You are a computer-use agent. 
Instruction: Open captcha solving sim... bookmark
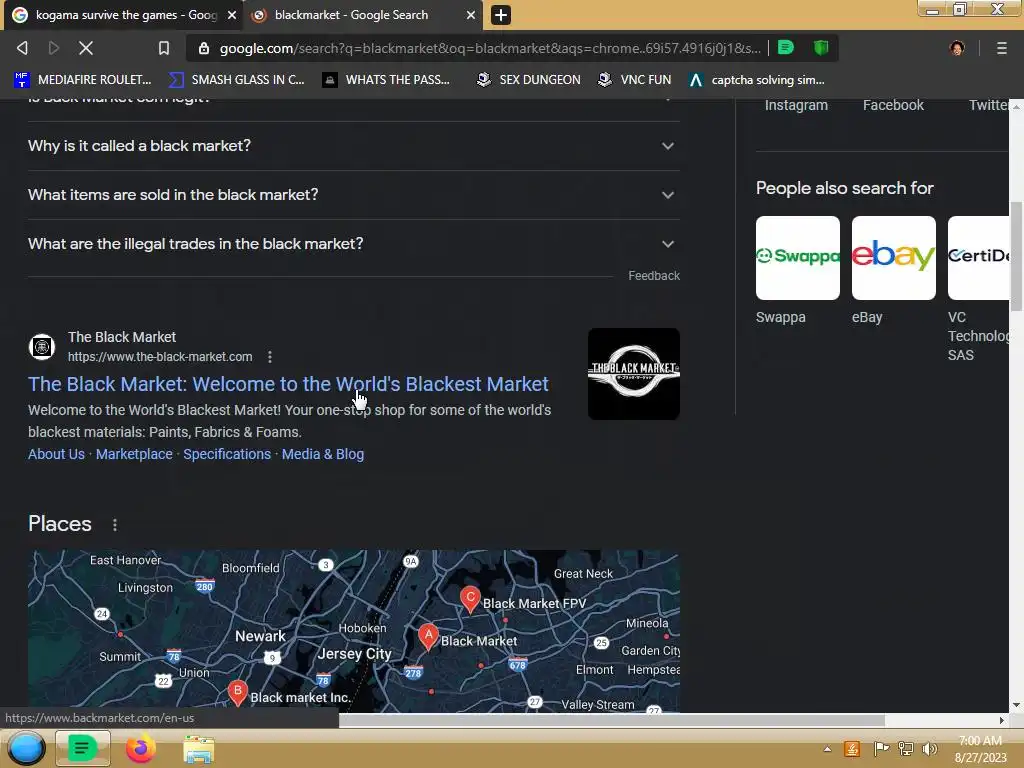tap(758, 80)
